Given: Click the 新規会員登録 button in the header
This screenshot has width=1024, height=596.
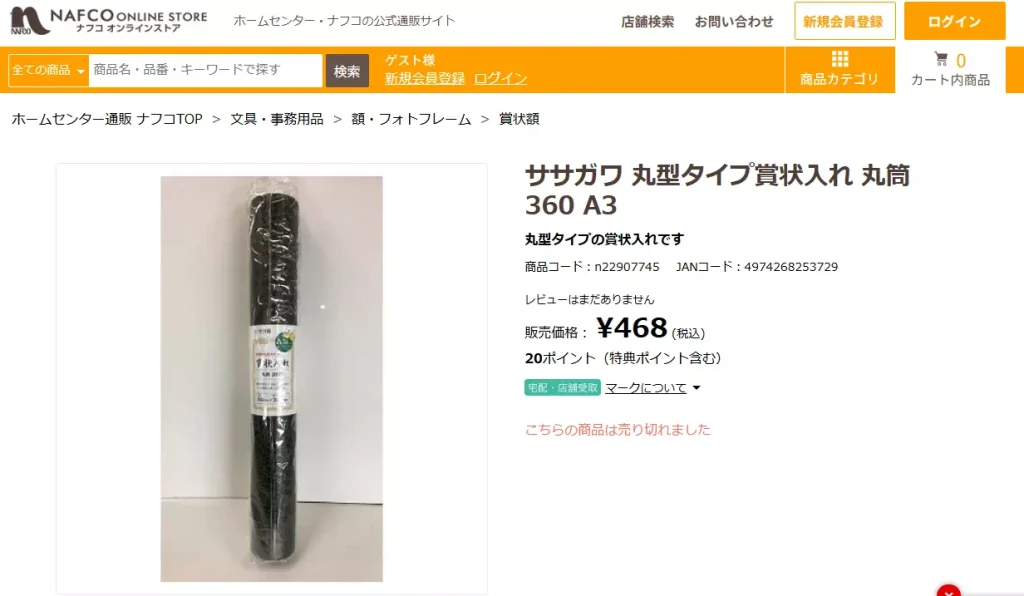Looking at the screenshot, I should coord(844,21).
